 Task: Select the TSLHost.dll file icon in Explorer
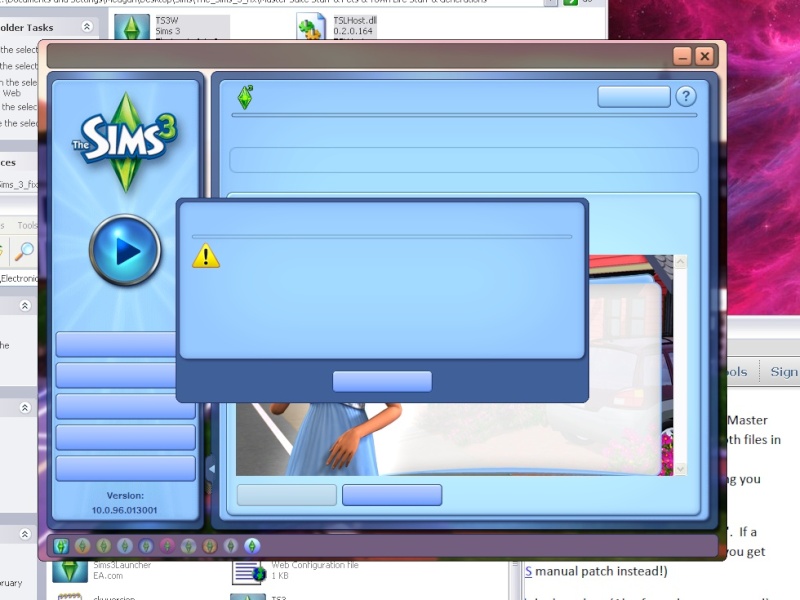(311, 27)
